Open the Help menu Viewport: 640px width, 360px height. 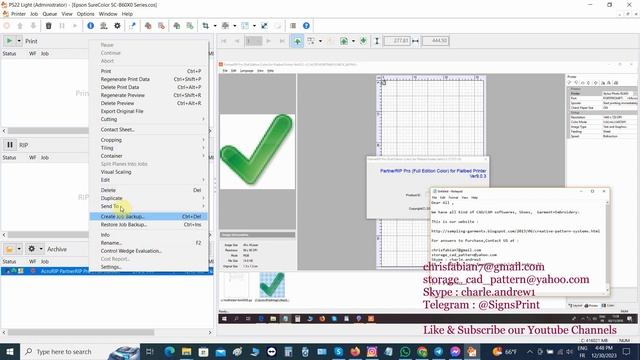click(127, 14)
